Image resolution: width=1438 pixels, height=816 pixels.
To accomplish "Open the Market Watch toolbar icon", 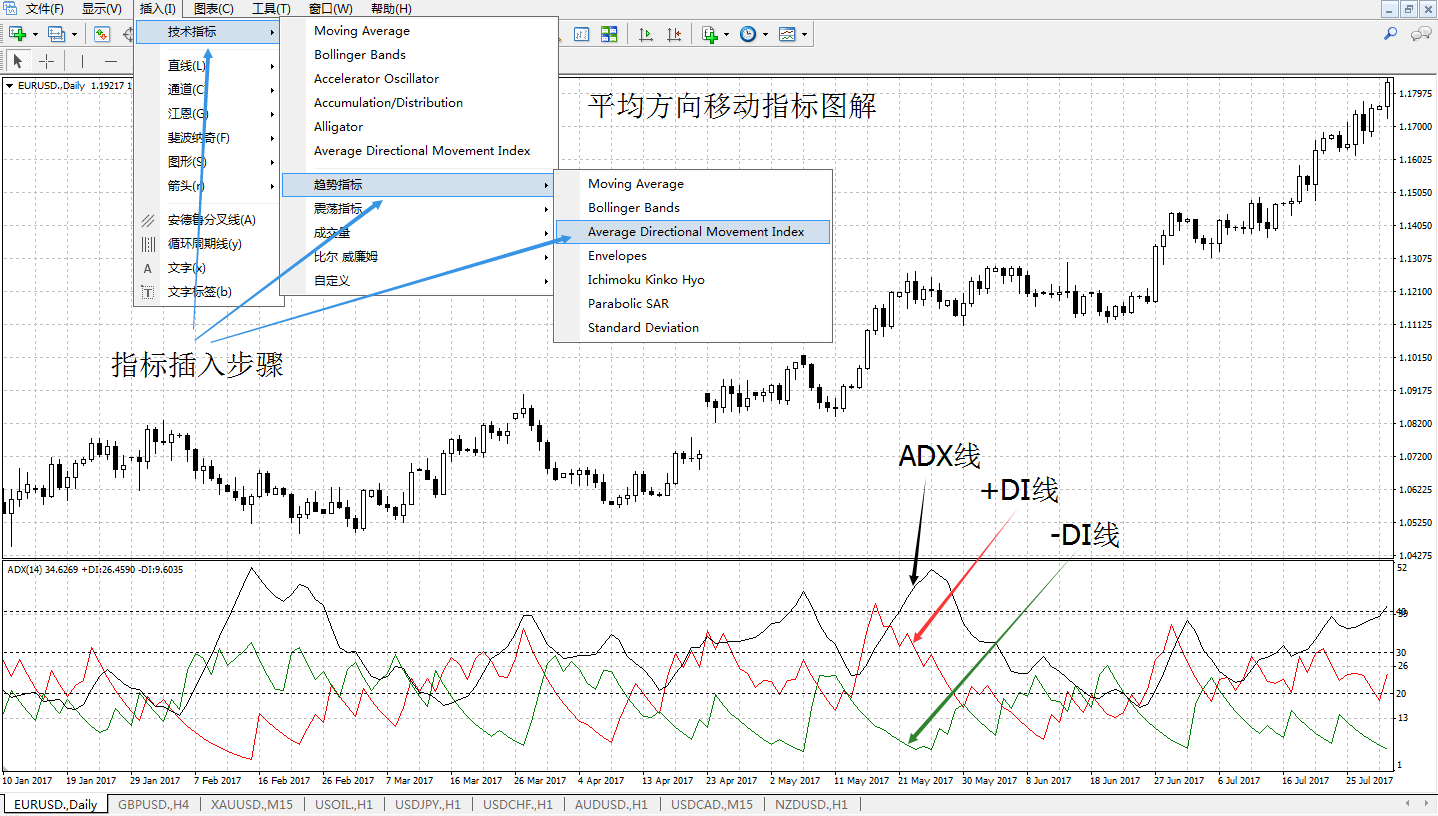I will tap(102, 34).
